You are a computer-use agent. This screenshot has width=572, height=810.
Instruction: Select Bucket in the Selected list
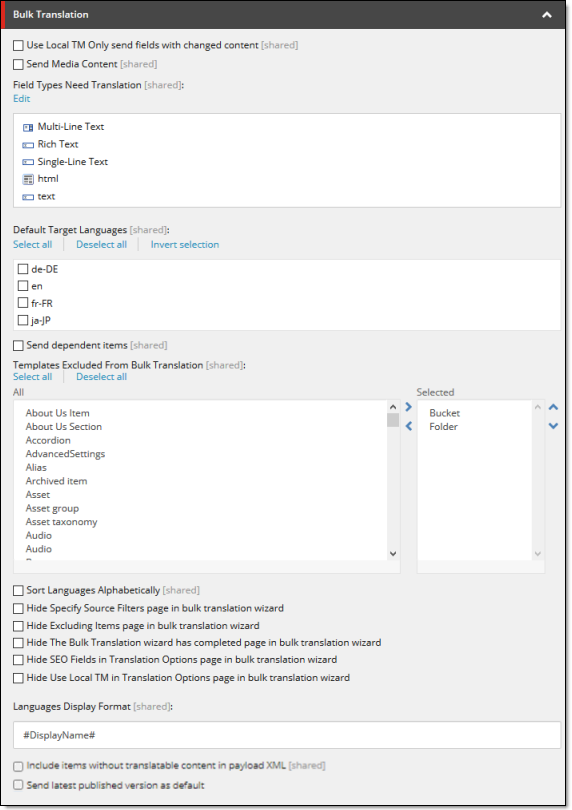point(444,413)
